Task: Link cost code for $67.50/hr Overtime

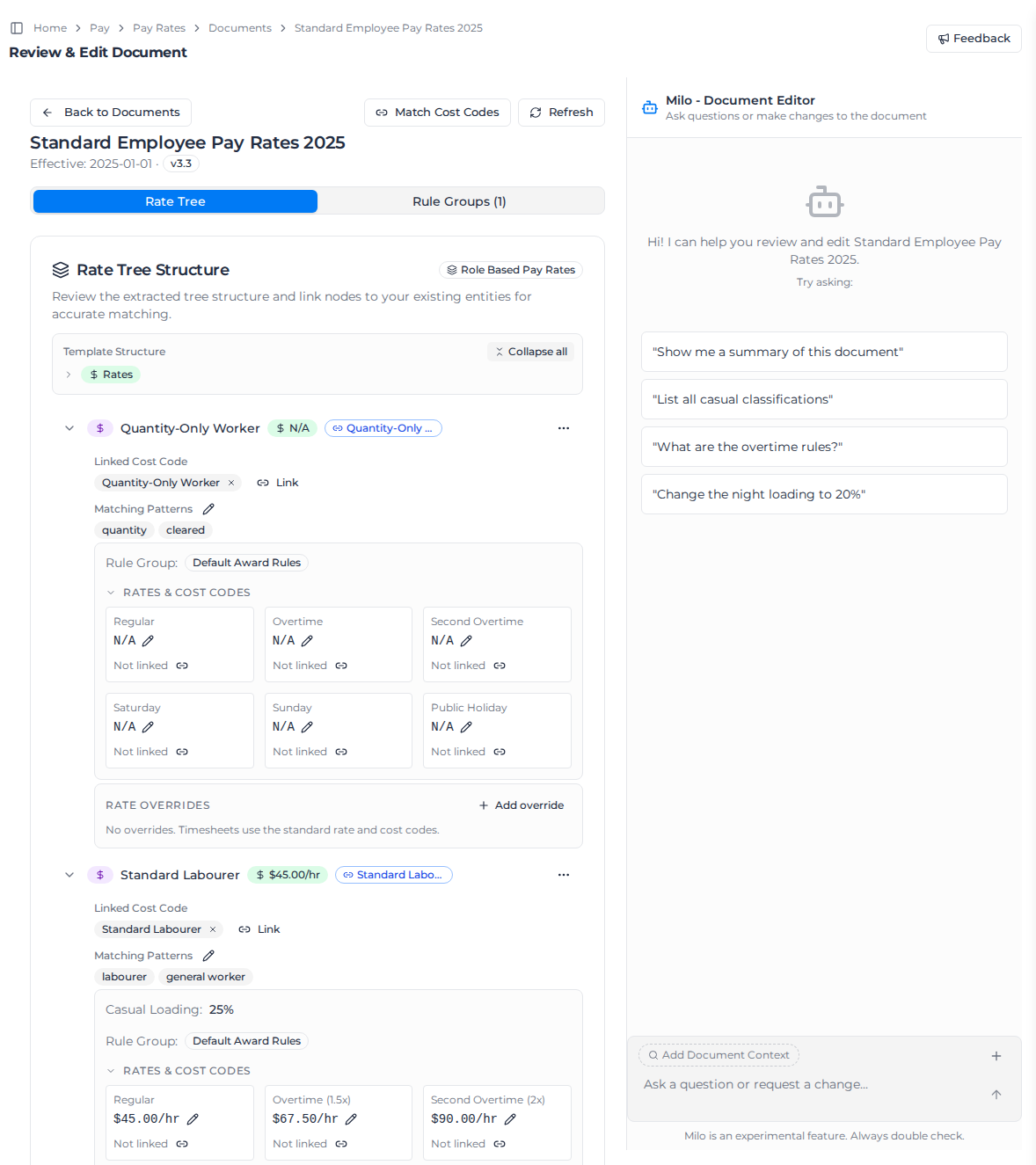Action: [x=341, y=1144]
